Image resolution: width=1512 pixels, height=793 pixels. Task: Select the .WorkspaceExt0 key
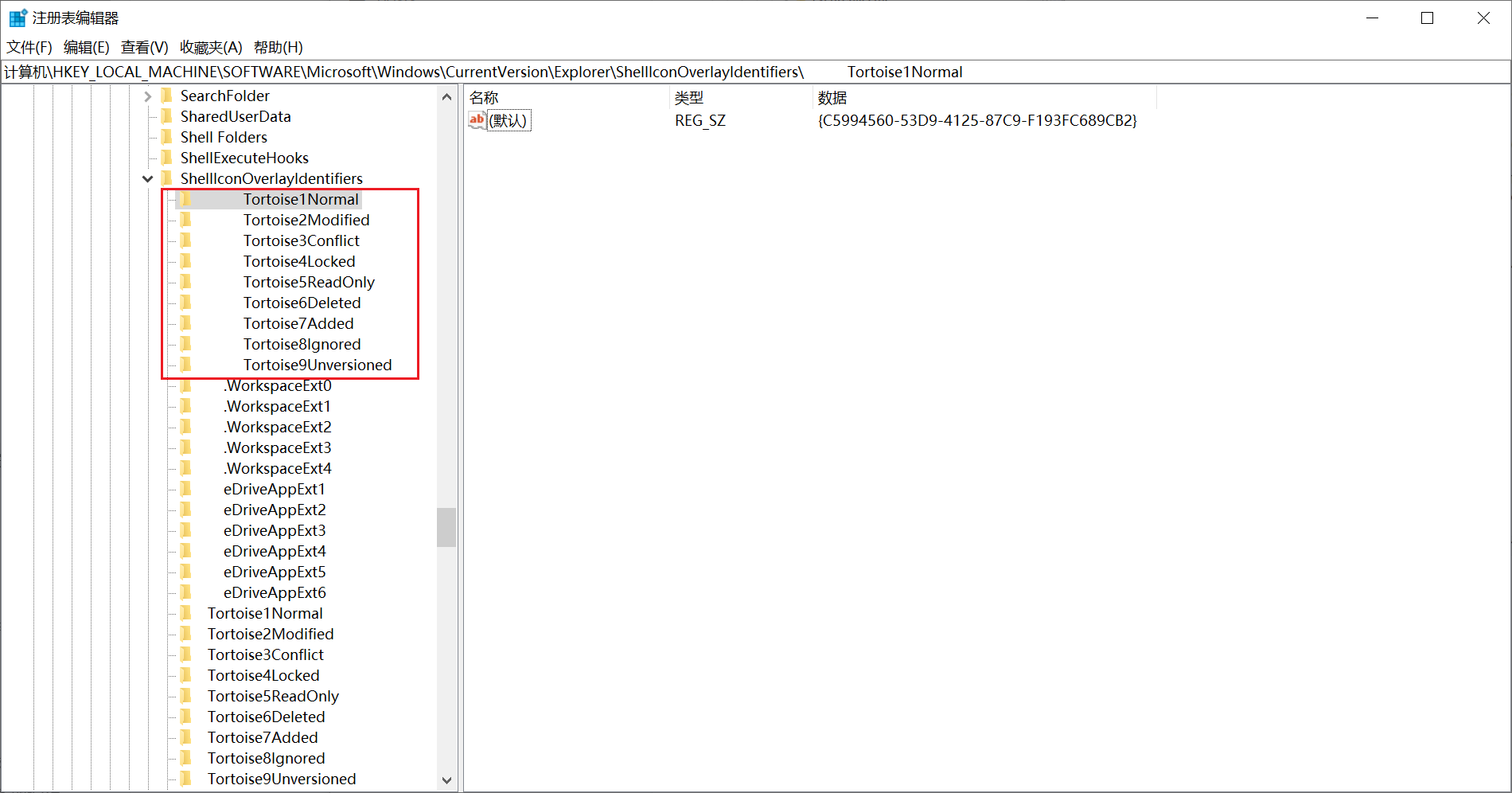tap(278, 385)
